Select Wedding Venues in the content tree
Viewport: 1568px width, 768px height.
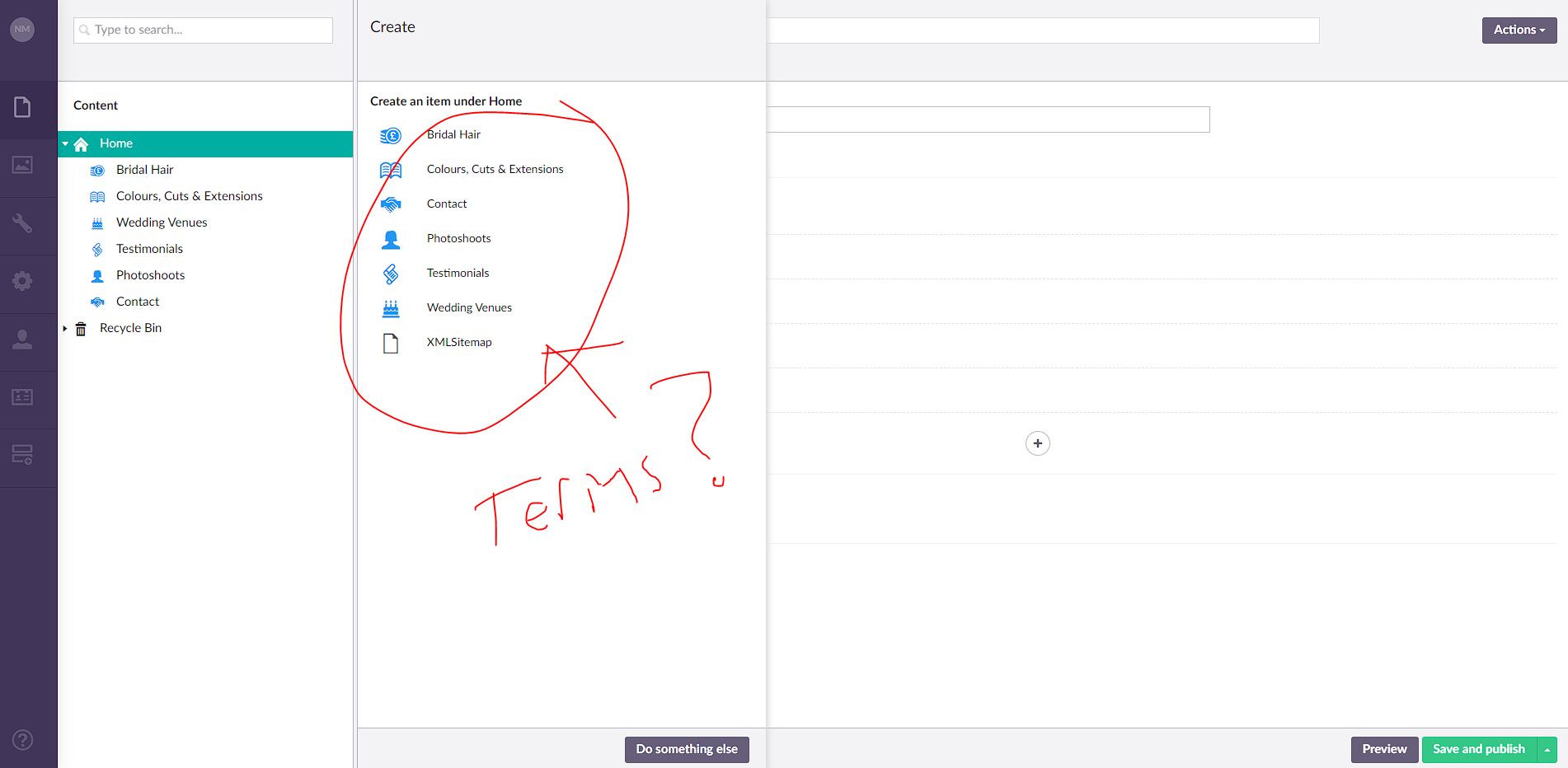coord(162,222)
